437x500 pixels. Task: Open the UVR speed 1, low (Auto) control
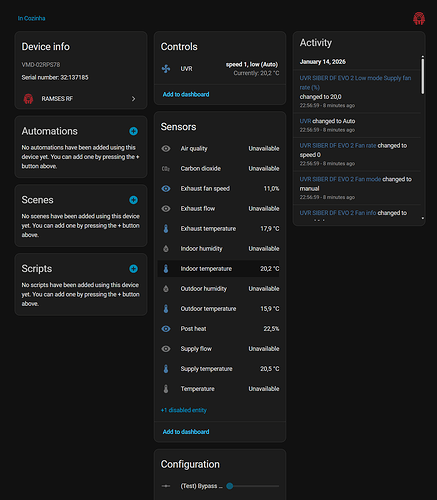pos(220,69)
